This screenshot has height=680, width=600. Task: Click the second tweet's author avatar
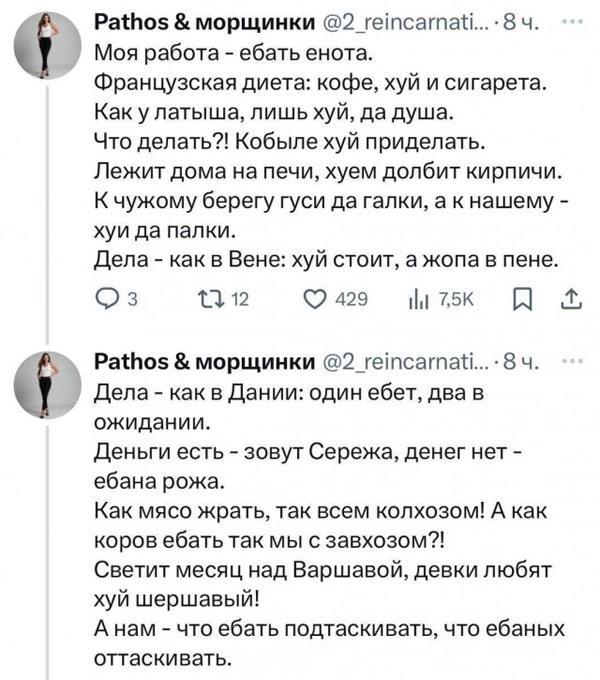(46, 384)
